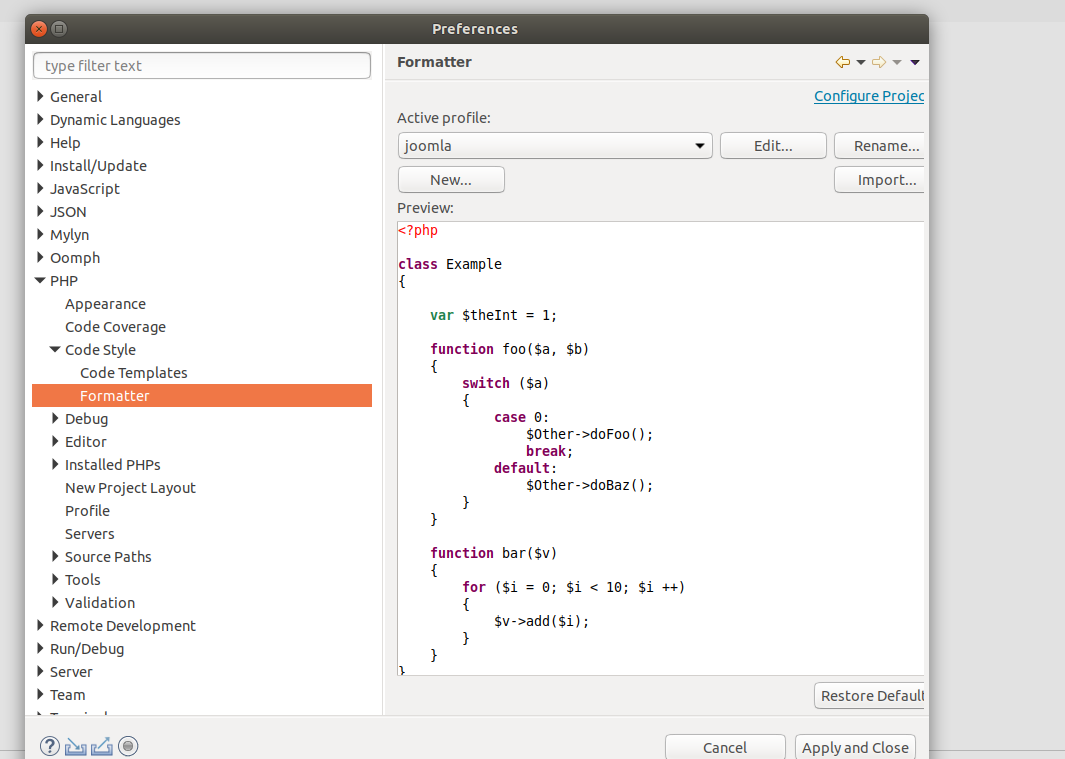Click the type filter text field
Viewport: 1065px width, 759px height.
(202, 66)
